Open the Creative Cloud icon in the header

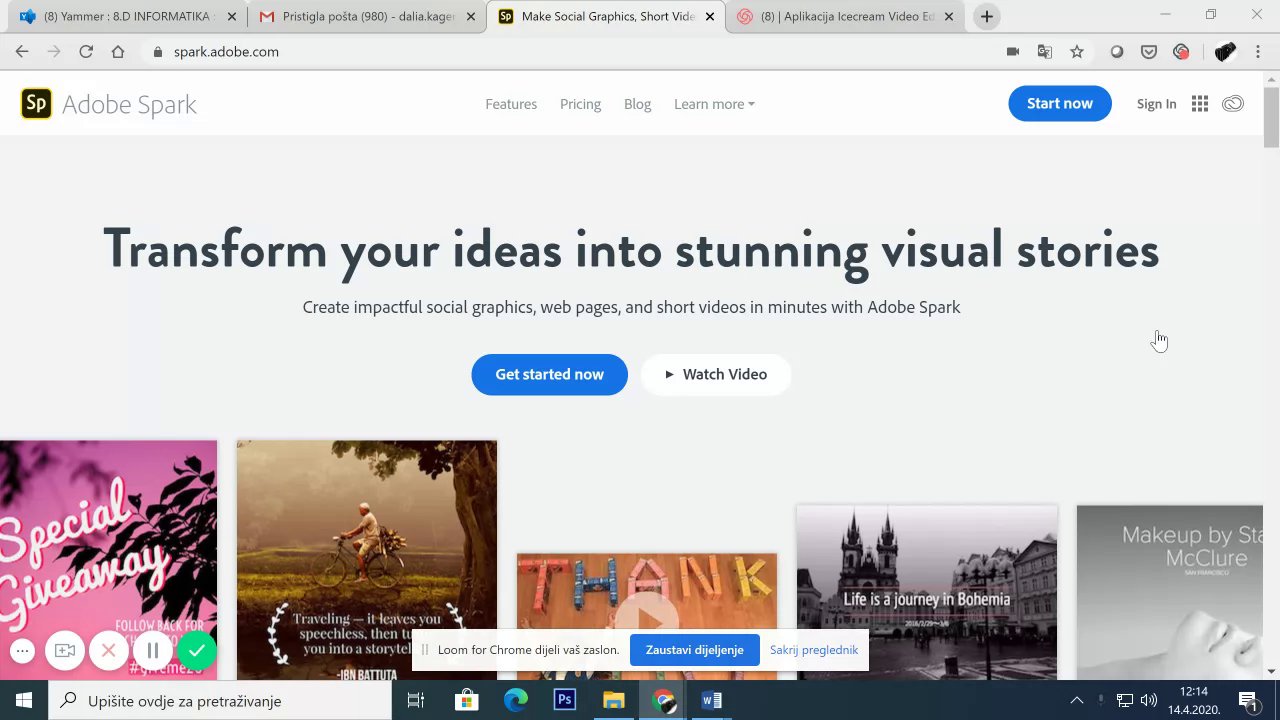1233,104
